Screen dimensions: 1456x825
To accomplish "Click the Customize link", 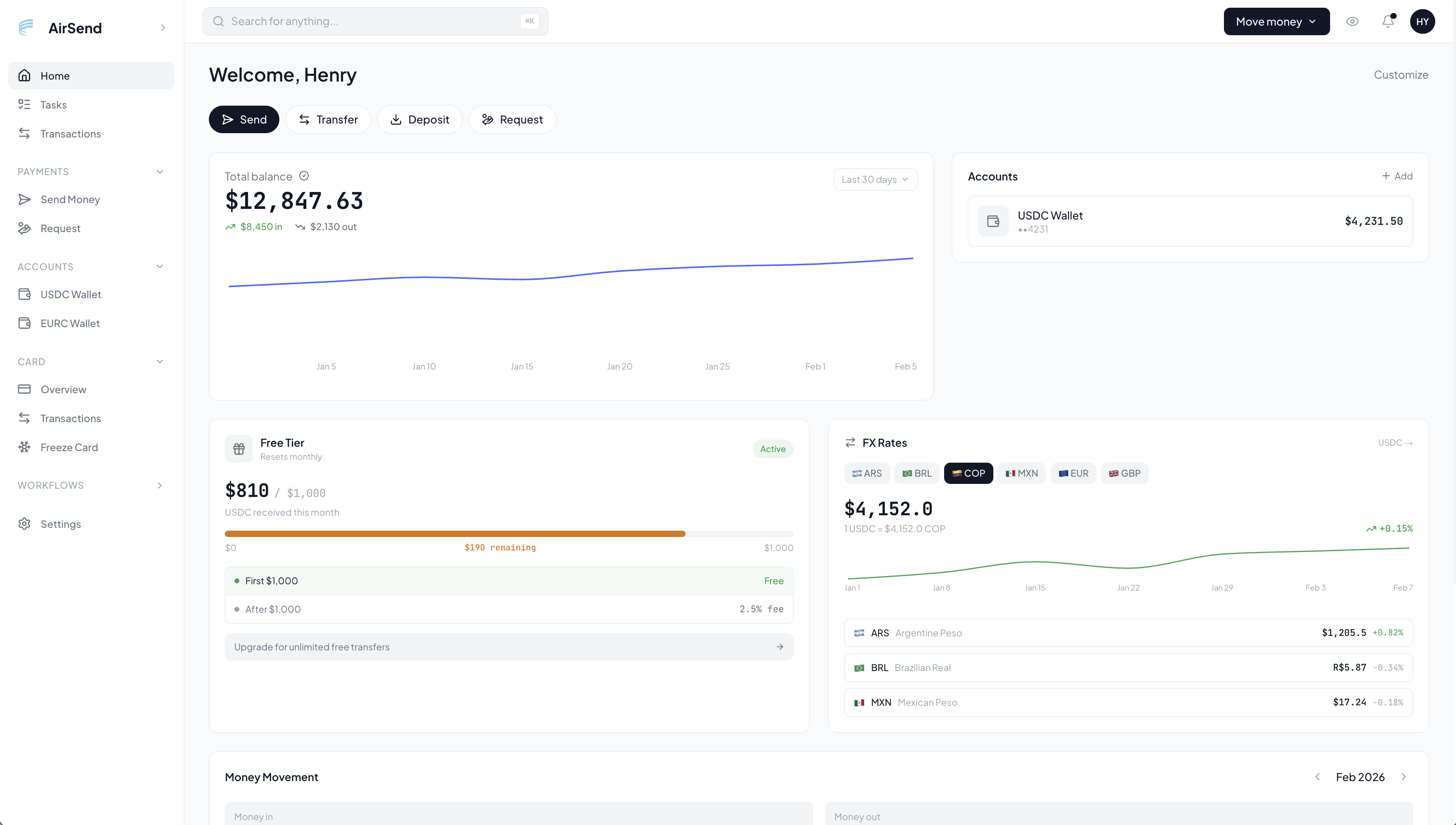I will [1401, 74].
